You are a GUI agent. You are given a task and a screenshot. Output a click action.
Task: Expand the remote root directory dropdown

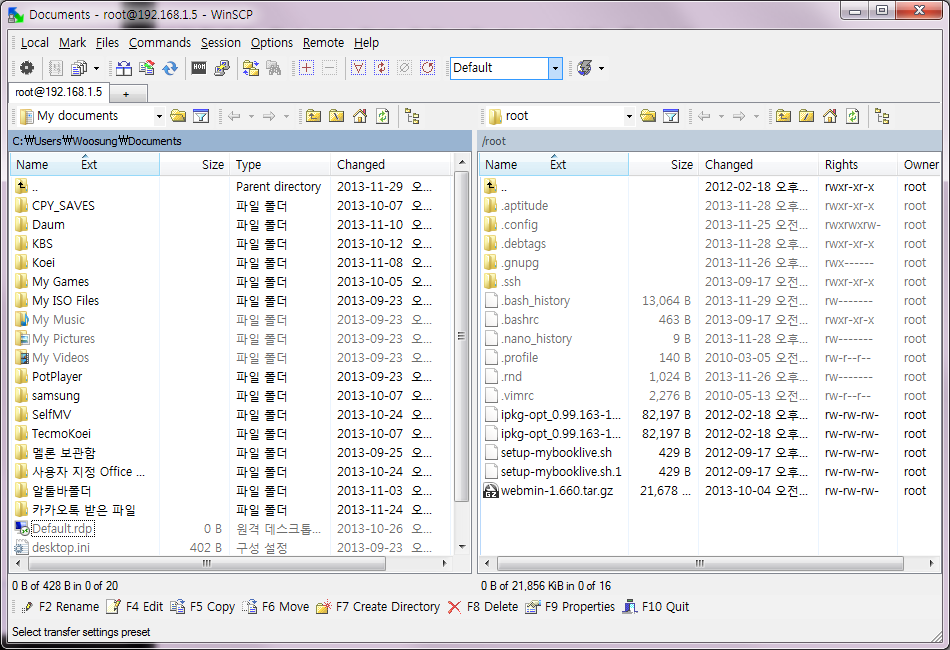(x=629, y=116)
